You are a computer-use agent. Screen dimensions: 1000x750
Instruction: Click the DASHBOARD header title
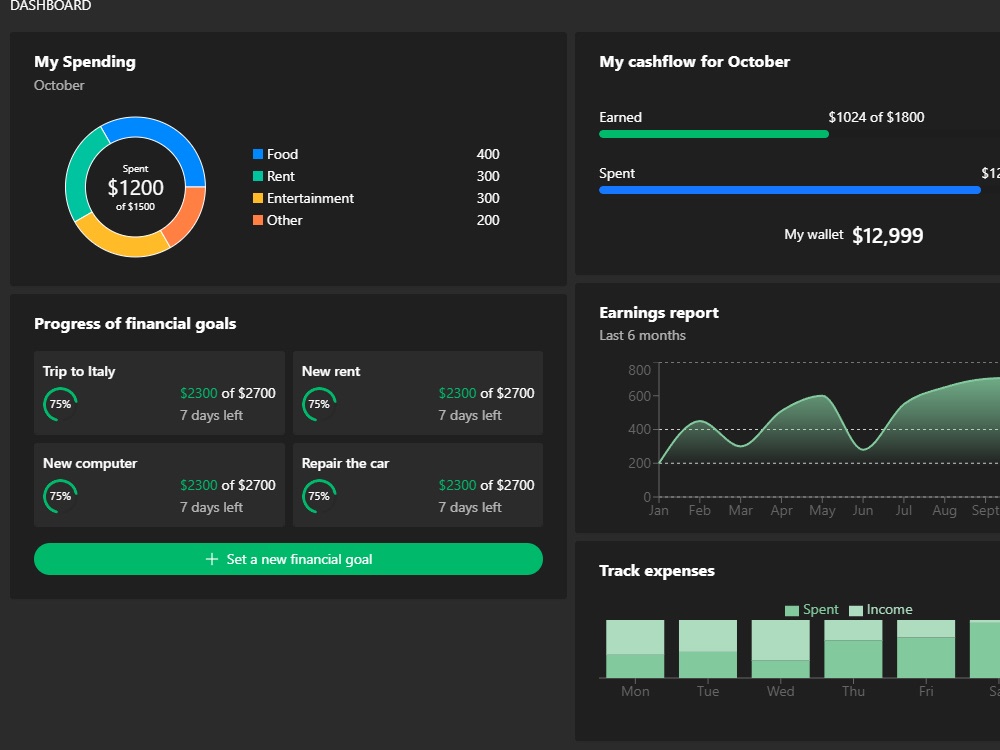50,6
